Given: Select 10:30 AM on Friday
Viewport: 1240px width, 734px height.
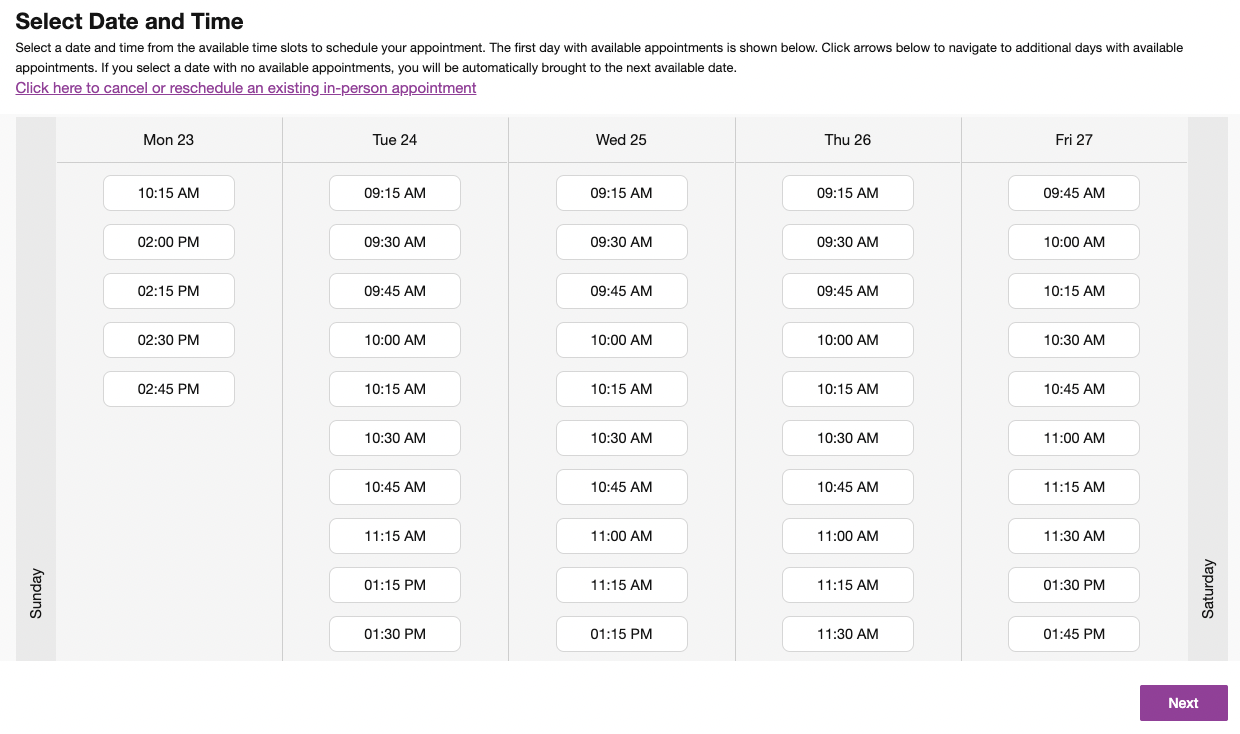Looking at the screenshot, I should (1074, 340).
